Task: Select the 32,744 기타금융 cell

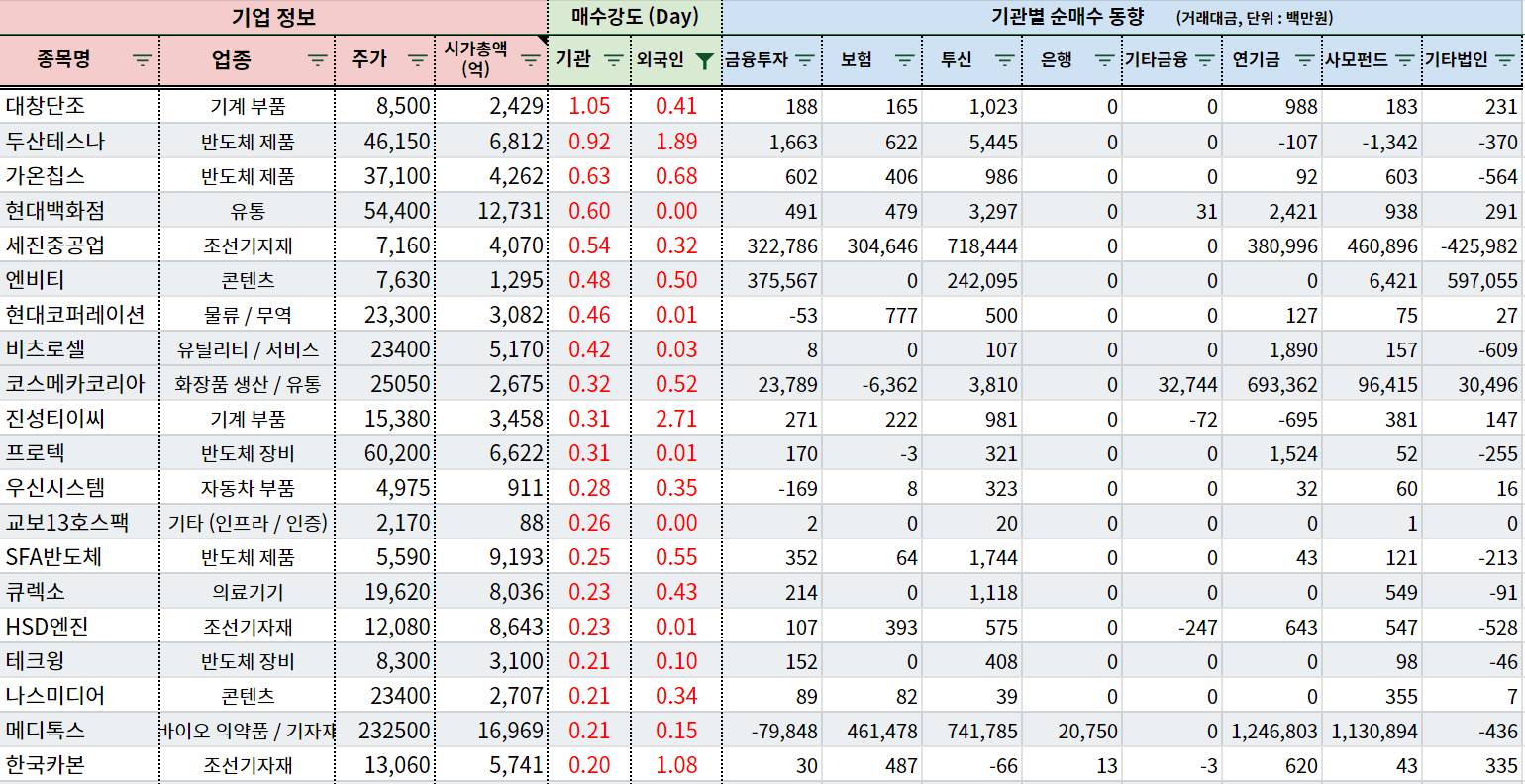Action: pos(1172,383)
